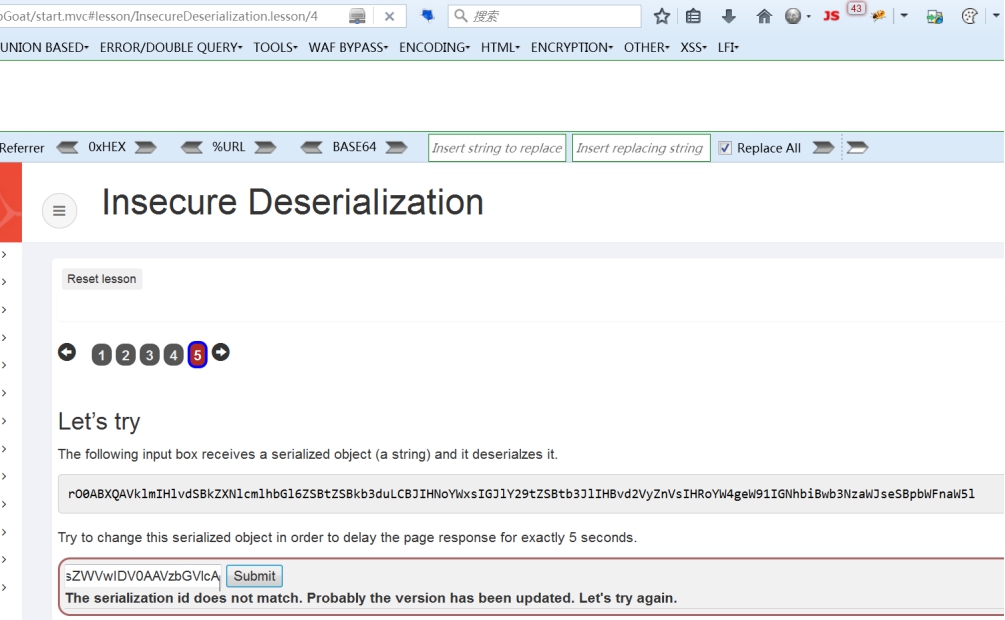Viewport: 1005px width, 620px height.
Task: Open the bookmarks list icon
Action: tap(693, 16)
